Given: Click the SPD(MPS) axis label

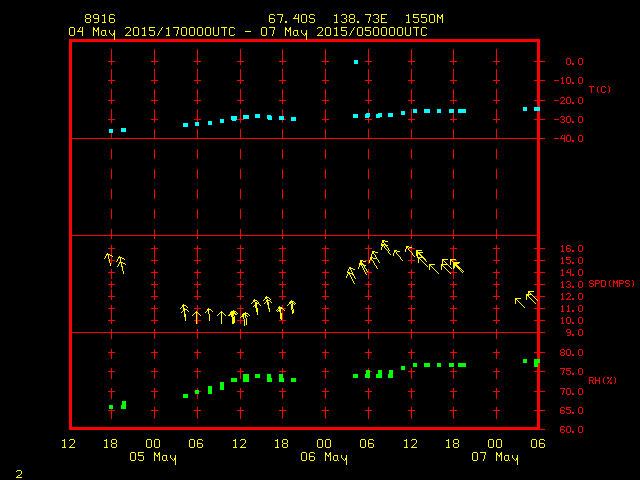Looking at the screenshot, I should (611, 284).
